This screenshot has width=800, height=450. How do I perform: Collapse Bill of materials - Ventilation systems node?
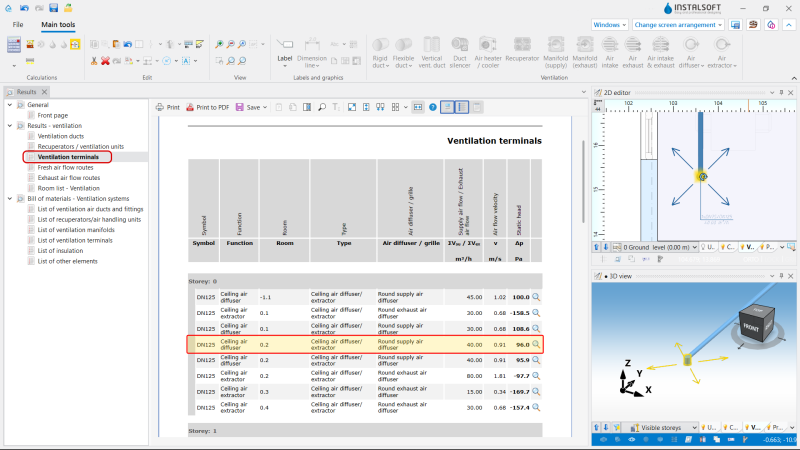pyautogui.click(x=10, y=198)
